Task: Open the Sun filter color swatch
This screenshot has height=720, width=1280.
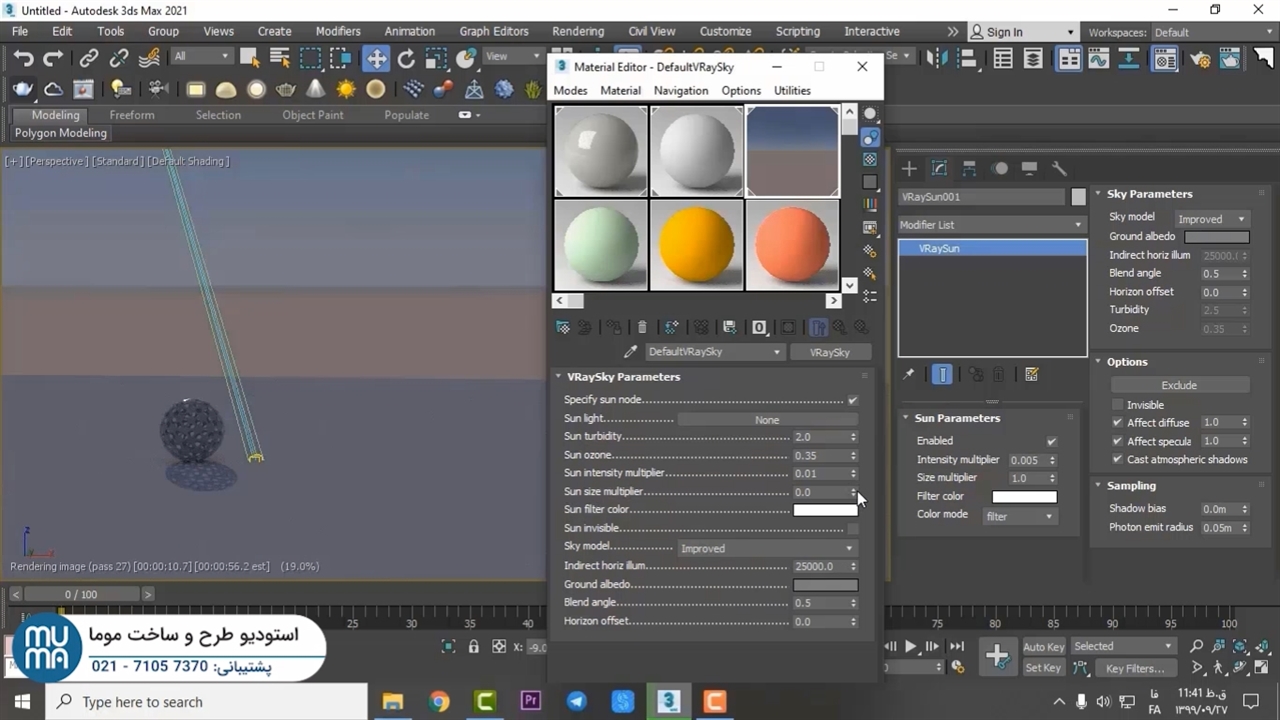Action: pos(825,510)
